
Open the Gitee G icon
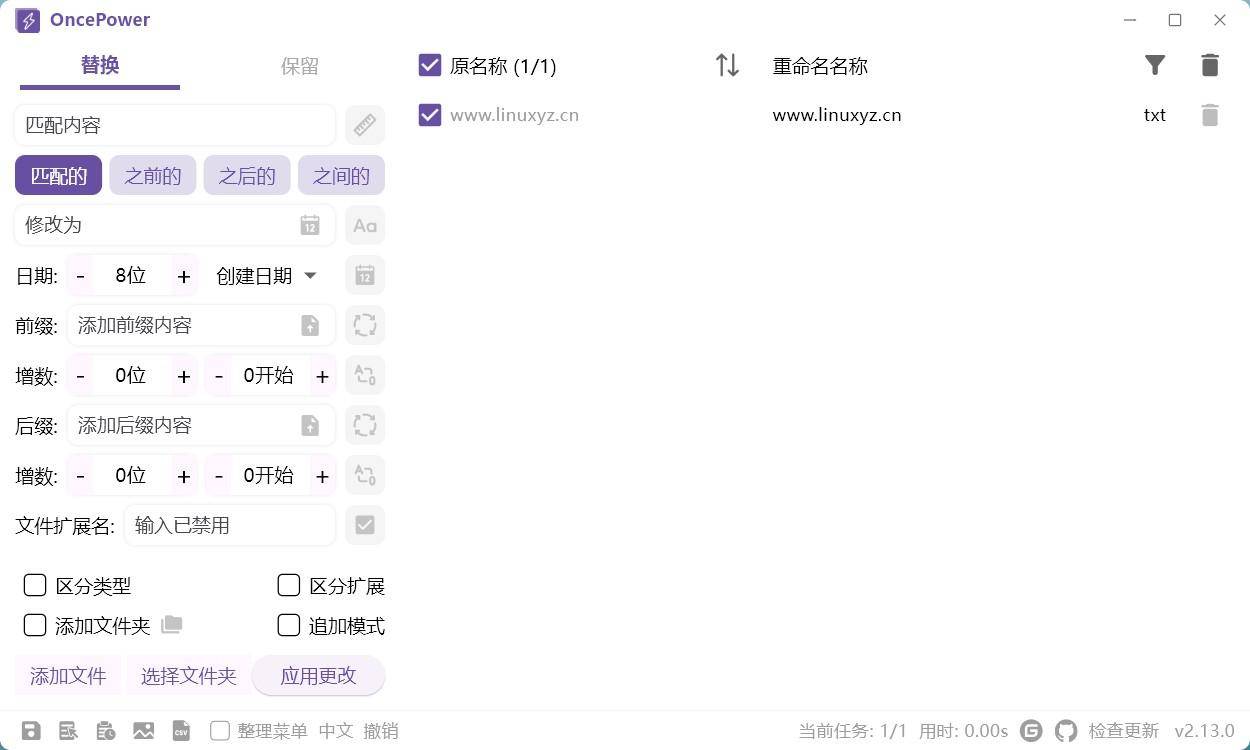point(1031,731)
